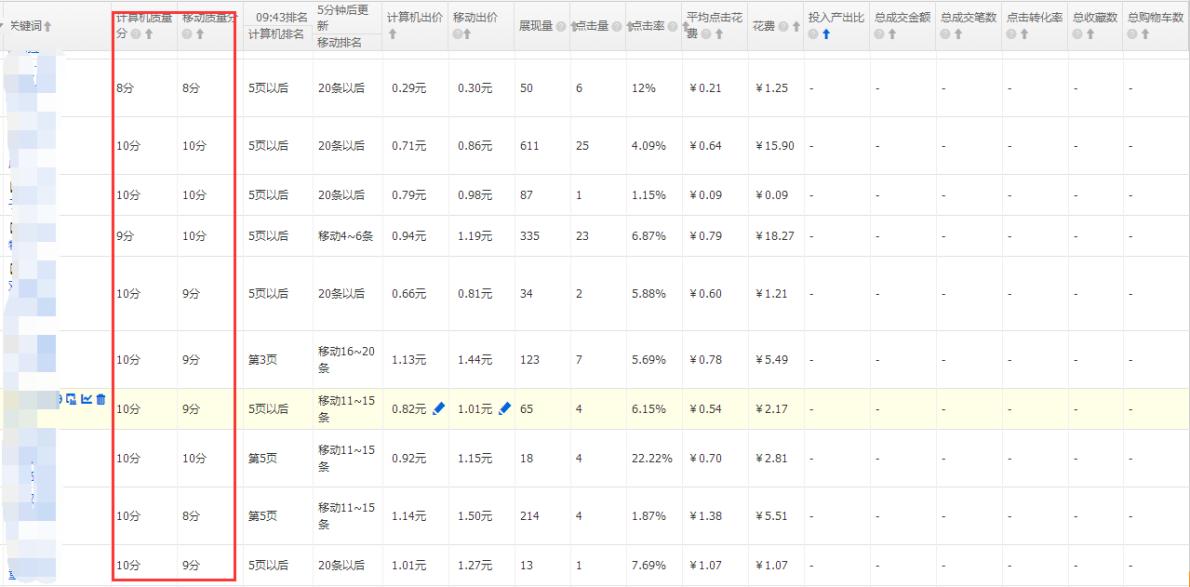Sort the table by 投入产出比 blue arrow
Screen dimensions: 1190x587
(x=826, y=34)
